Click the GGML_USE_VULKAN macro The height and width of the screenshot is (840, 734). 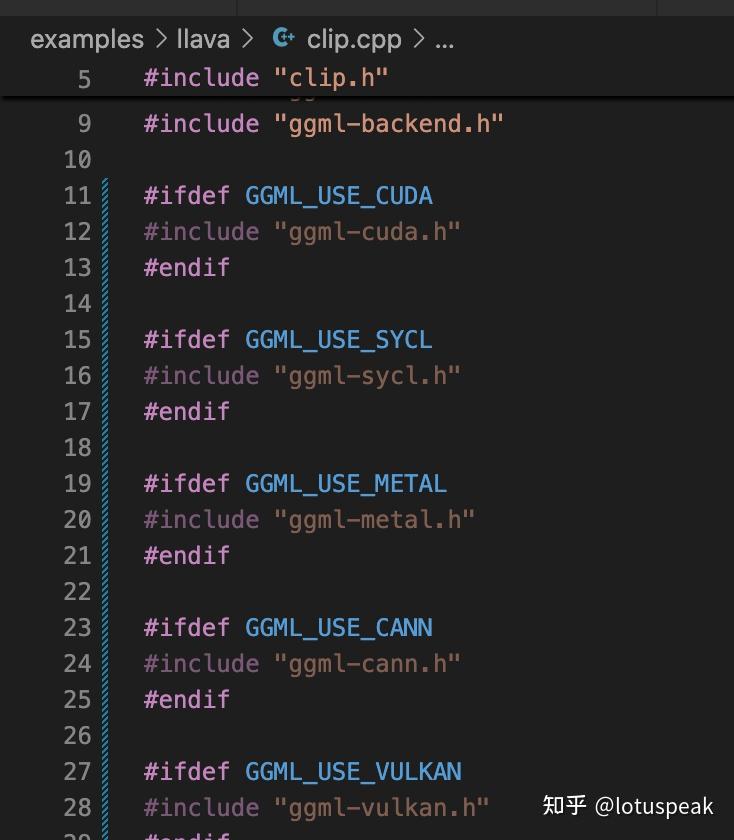353,771
